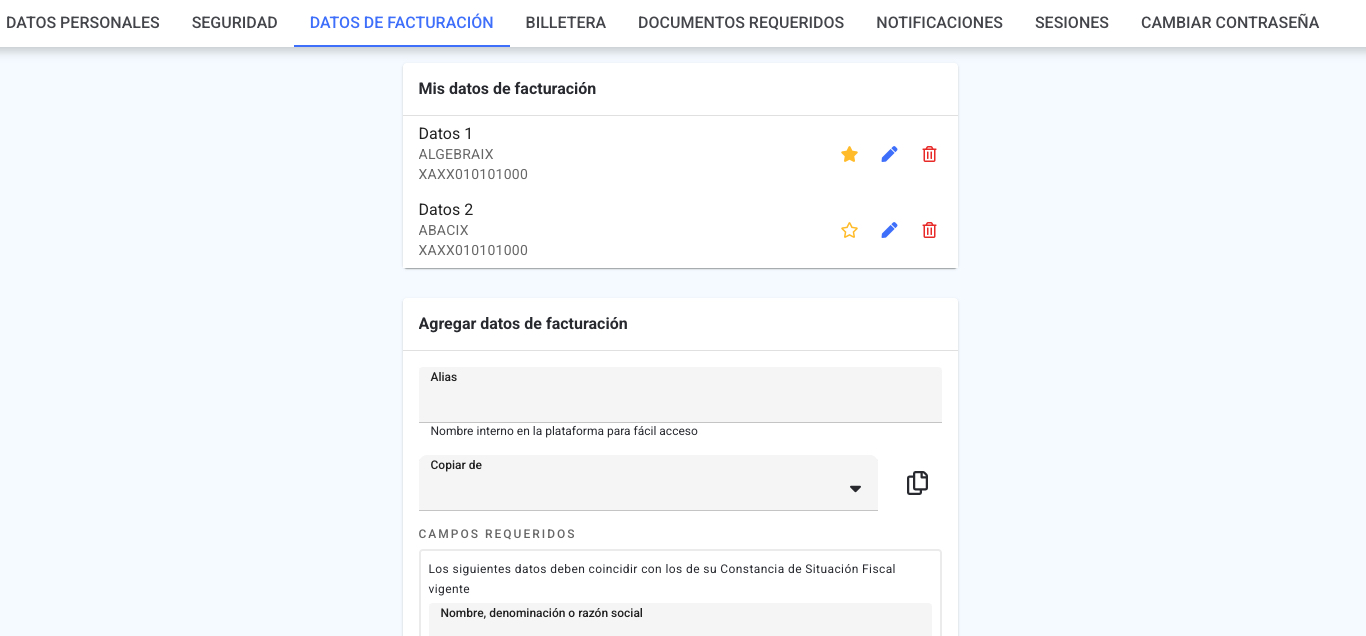Click the Mis datos de facturación heading
Image resolution: width=1366 pixels, height=636 pixels.
pos(507,89)
